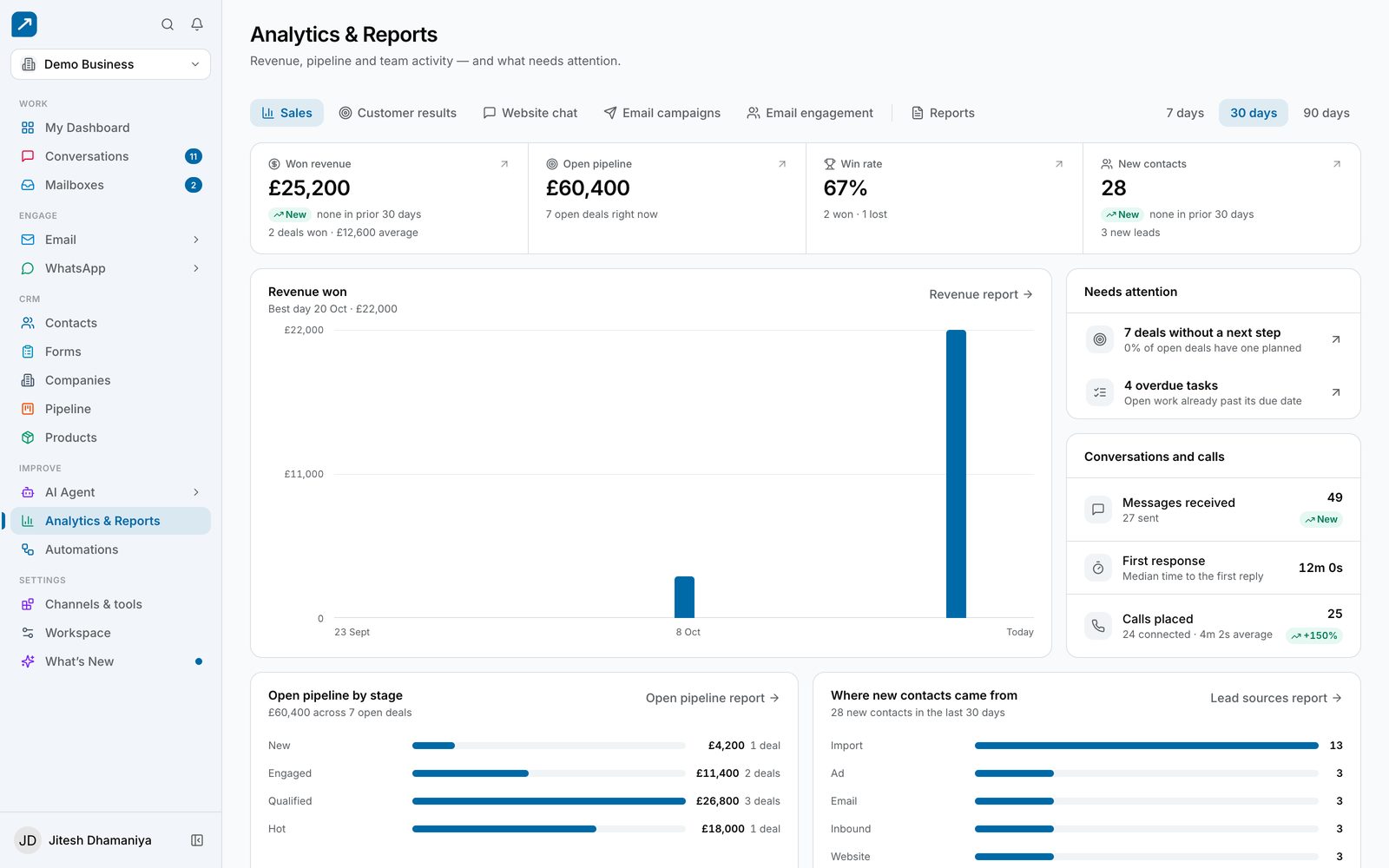Viewport: 1389px width, 868px height.
Task: Switch to Customer results tab
Action: [x=398, y=113]
